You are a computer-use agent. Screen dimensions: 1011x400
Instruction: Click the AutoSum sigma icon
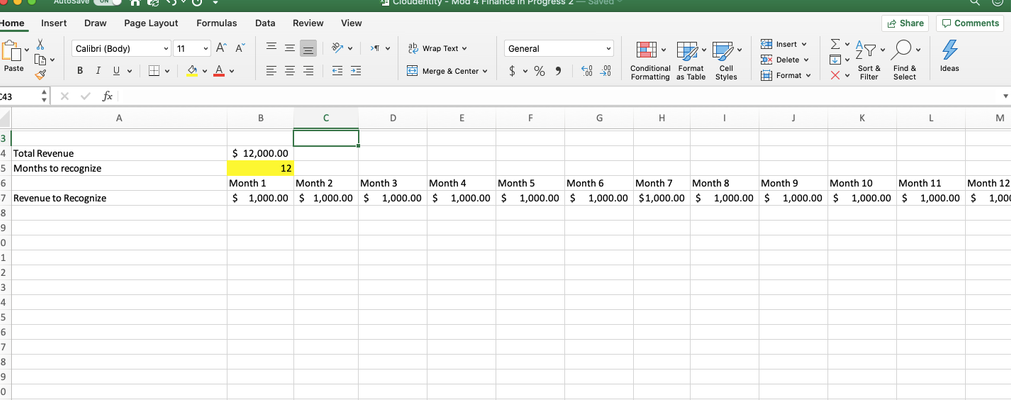(834, 45)
